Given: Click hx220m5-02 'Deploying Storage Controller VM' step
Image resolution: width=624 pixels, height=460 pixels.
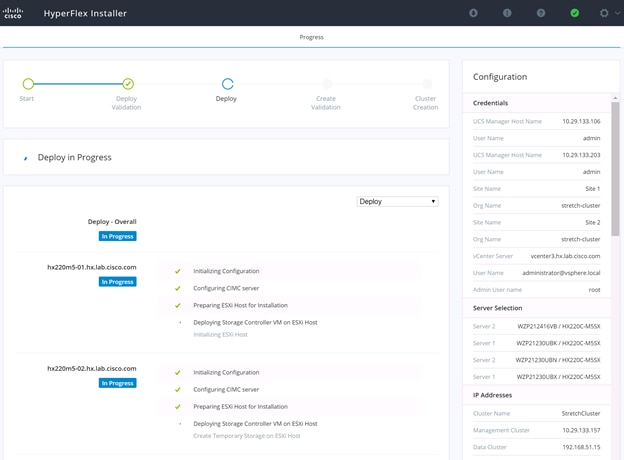Looking at the screenshot, I should (x=255, y=424).
